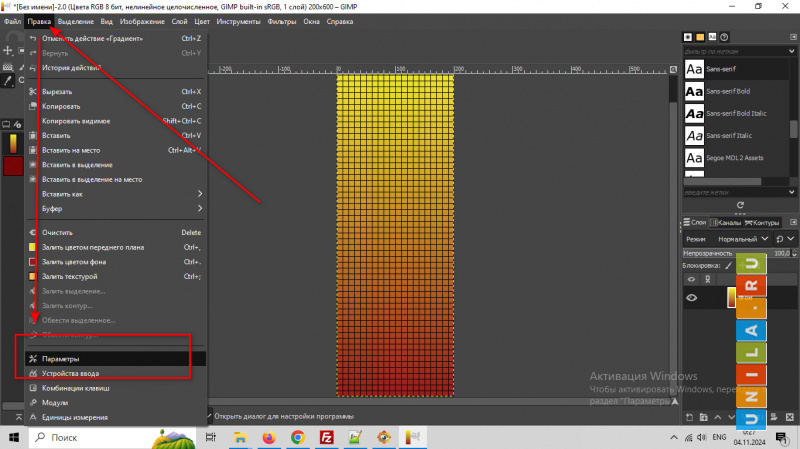
Task: Open Firefox from the taskbar
Action: [x=269, y=437]
